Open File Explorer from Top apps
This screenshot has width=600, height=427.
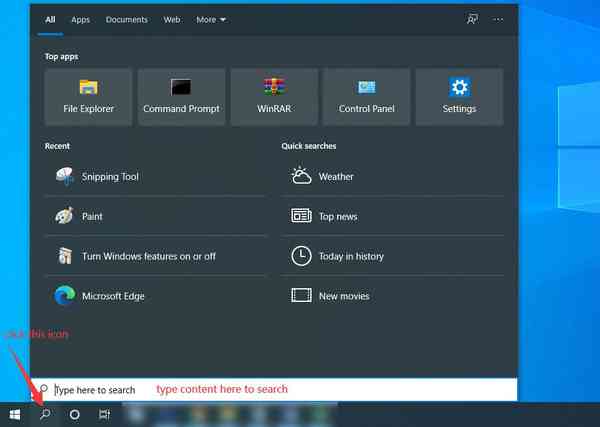pos(88,97)
